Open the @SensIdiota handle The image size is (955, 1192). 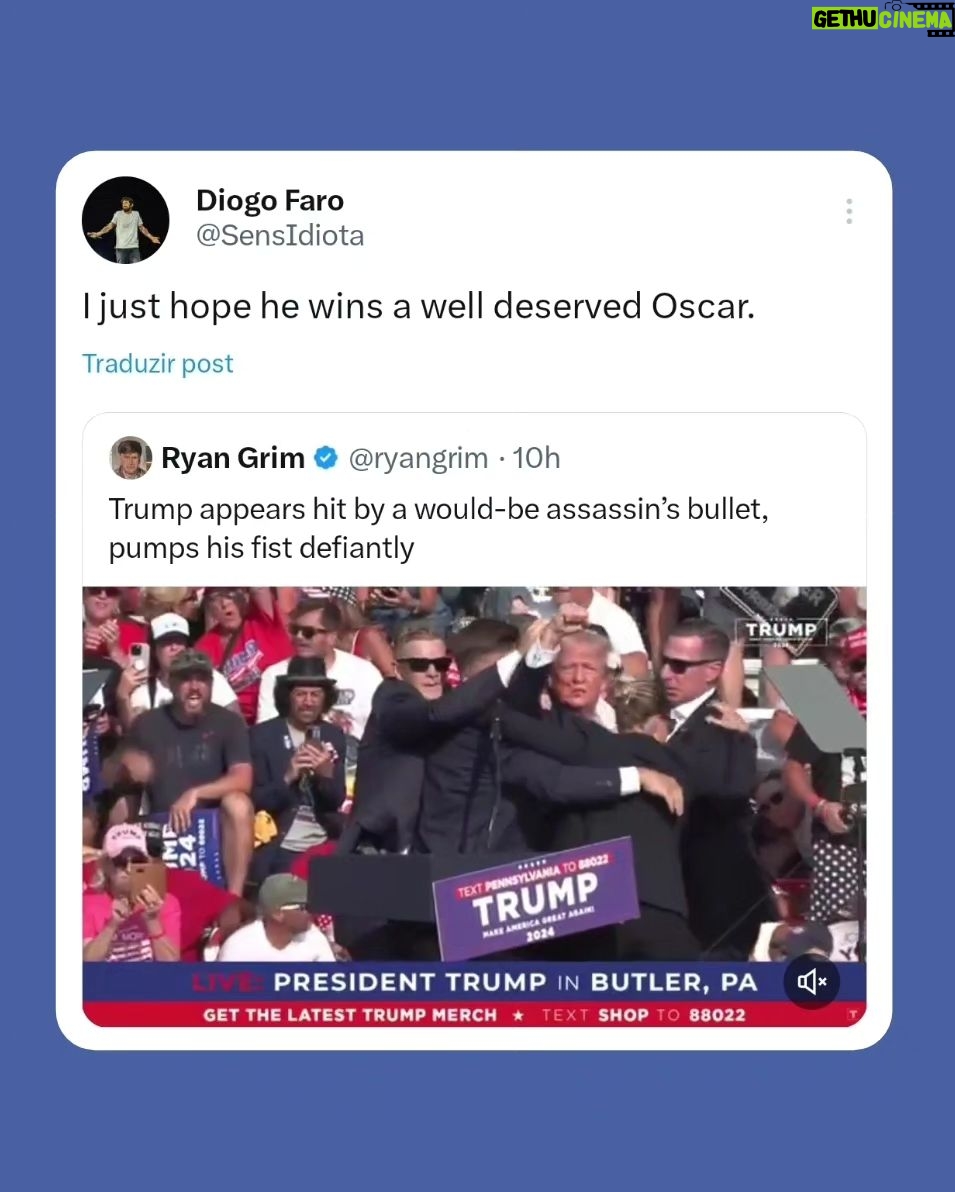[280, 236]
